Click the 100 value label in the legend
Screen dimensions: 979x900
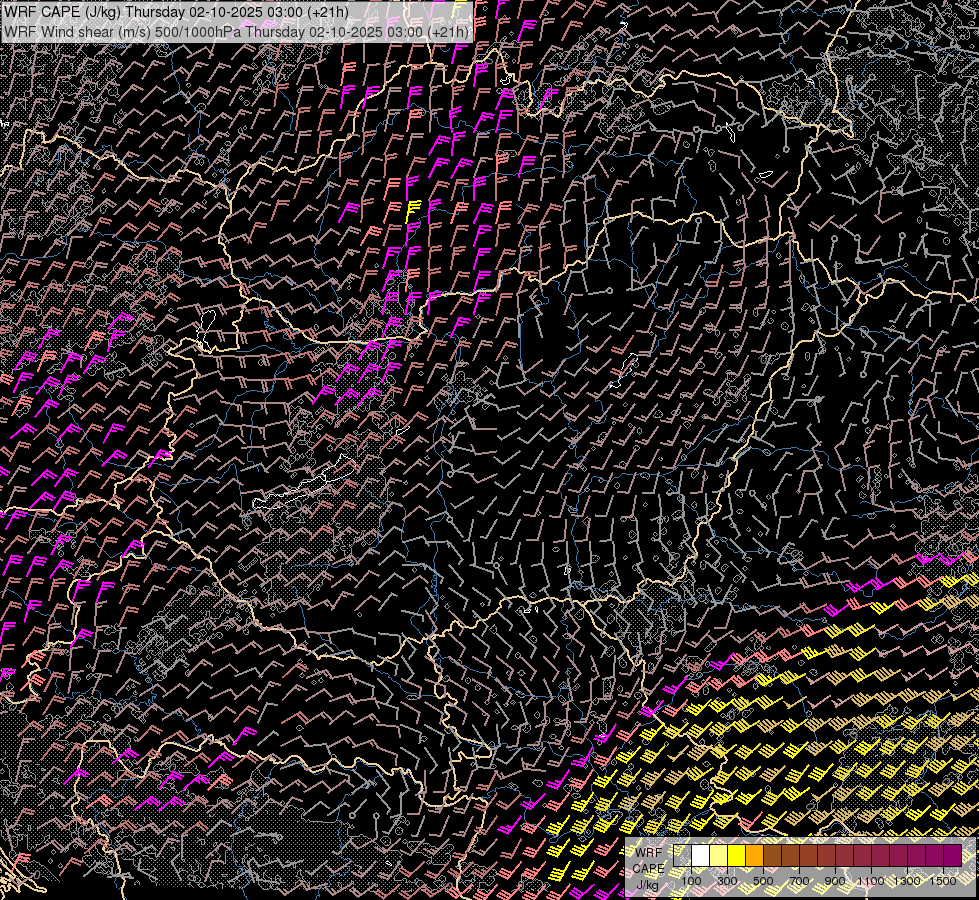(691, 881)
